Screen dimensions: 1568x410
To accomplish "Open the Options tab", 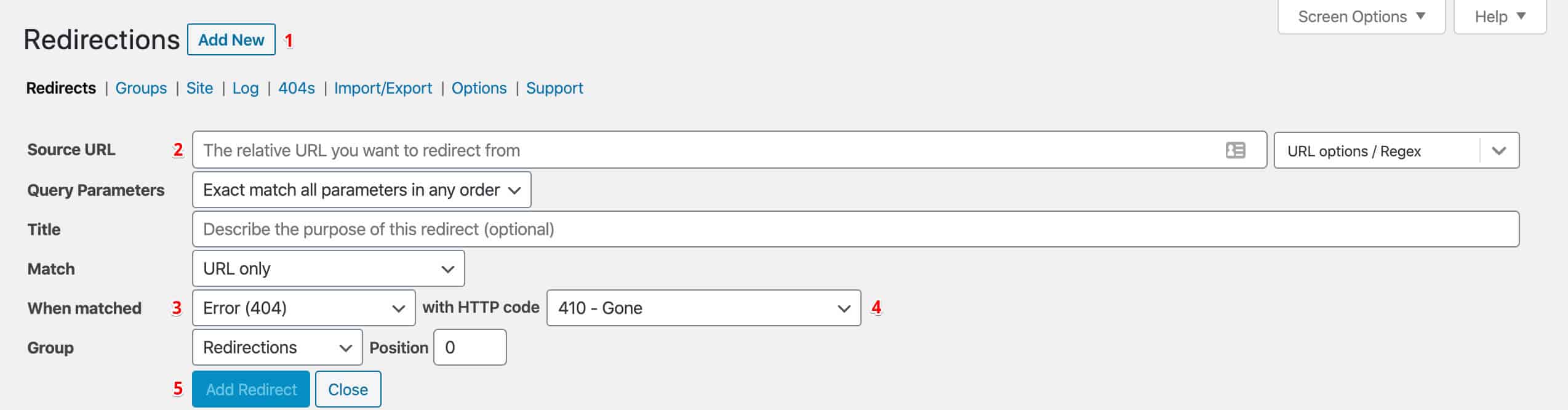I will click(x=479, y=88).
